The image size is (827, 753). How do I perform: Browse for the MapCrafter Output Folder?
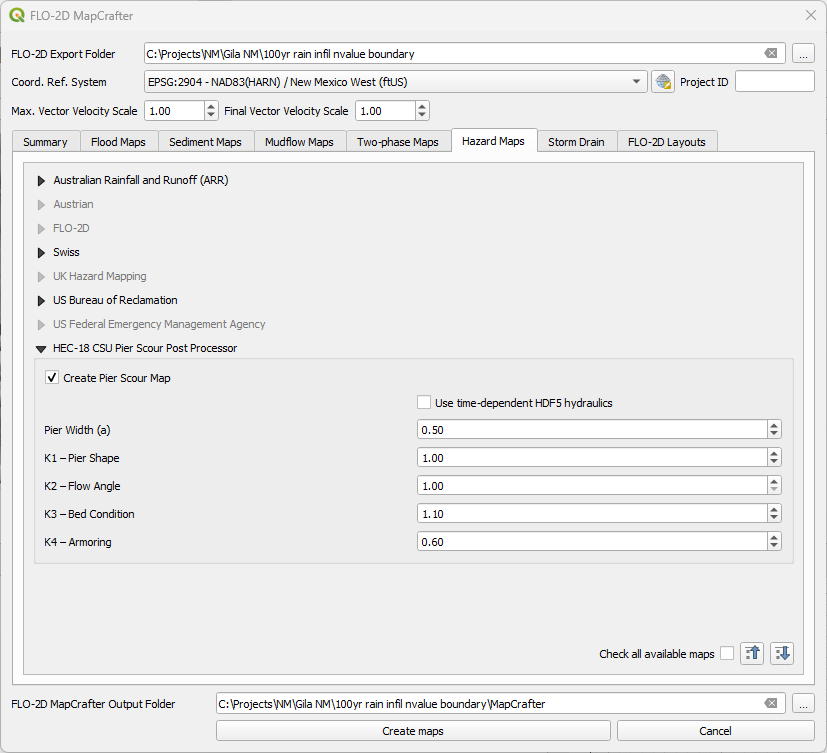(803, 704)
